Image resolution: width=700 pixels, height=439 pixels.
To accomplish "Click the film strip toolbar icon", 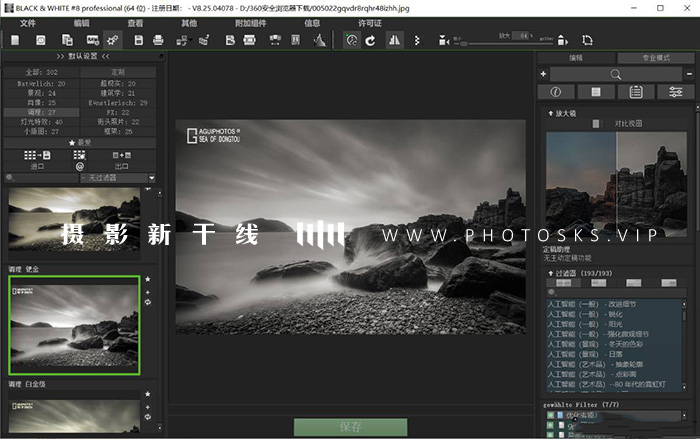I will [250, 41].
